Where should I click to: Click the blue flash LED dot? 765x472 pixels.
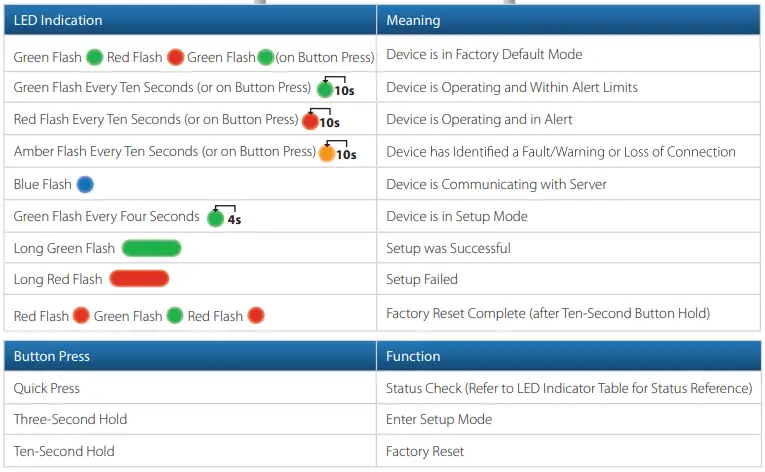[85, 185]
